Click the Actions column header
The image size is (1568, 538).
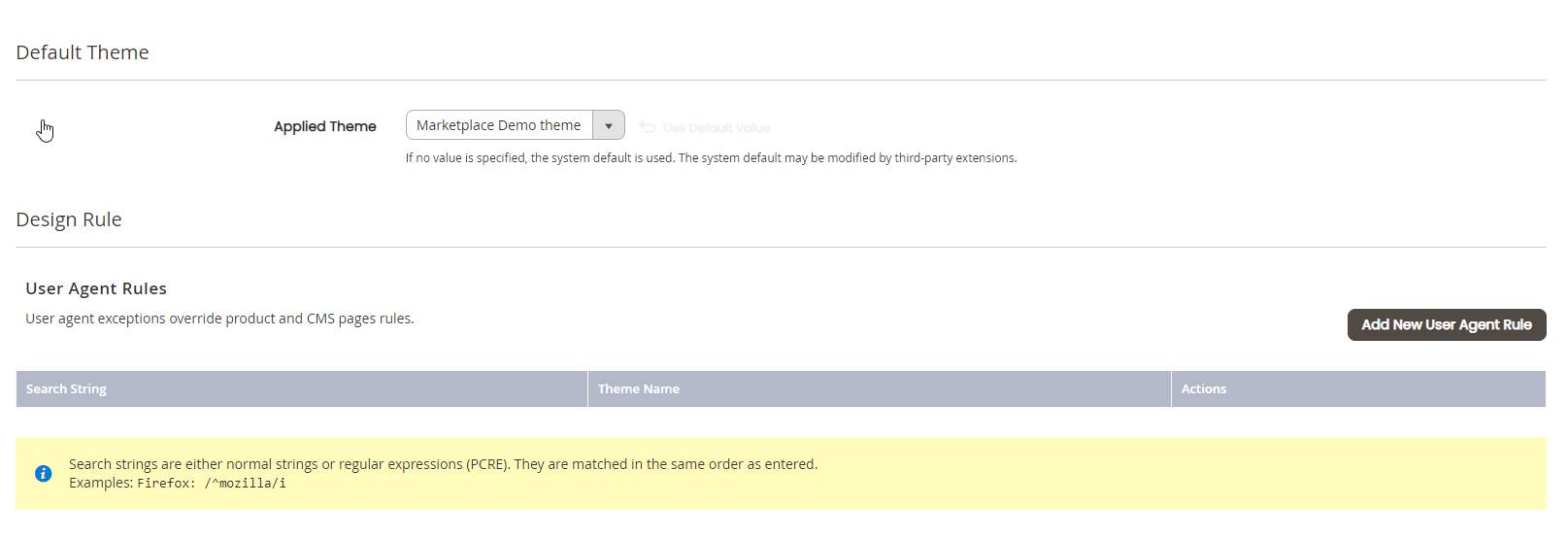pos(1358,388)
